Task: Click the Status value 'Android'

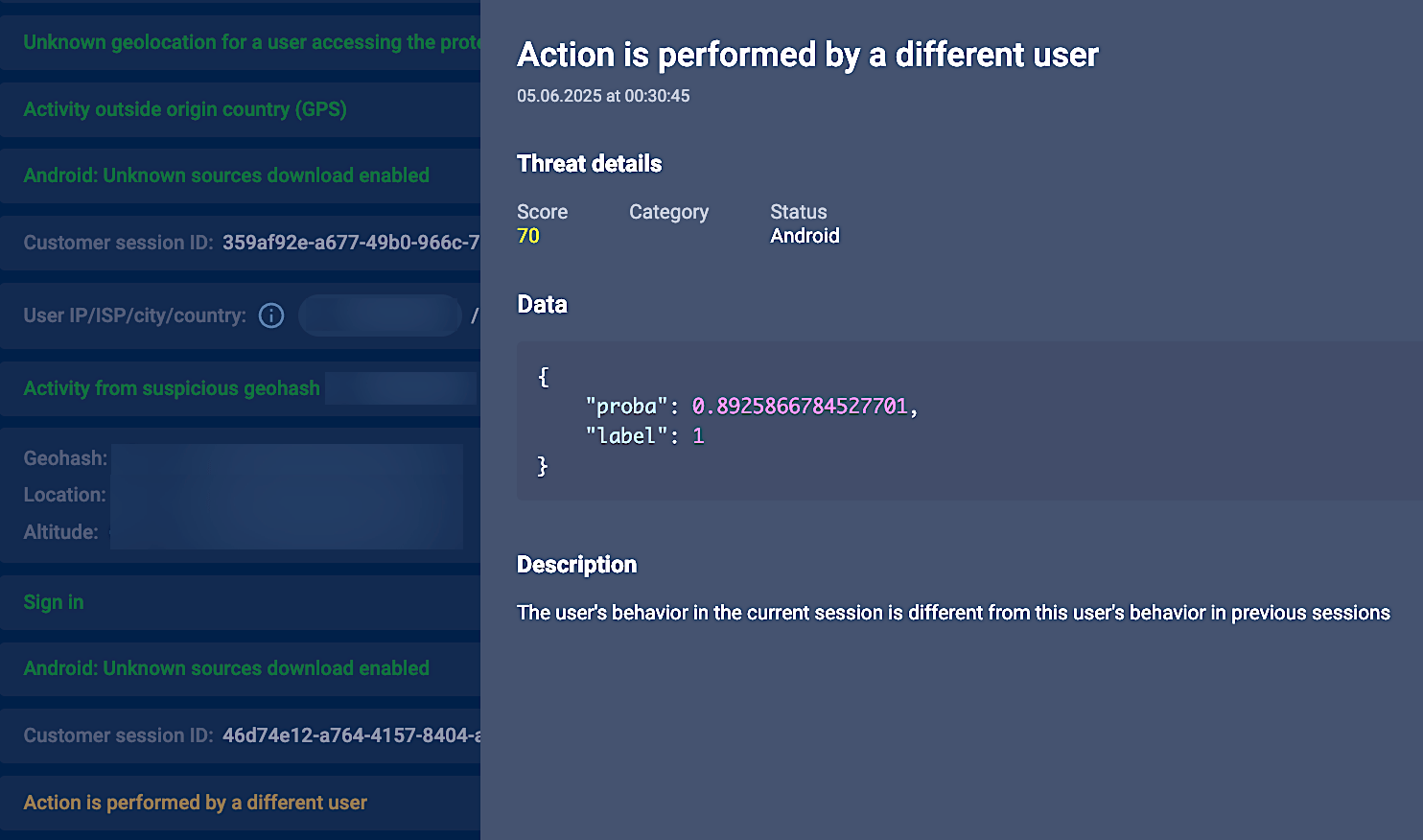Action: (805, 235)
